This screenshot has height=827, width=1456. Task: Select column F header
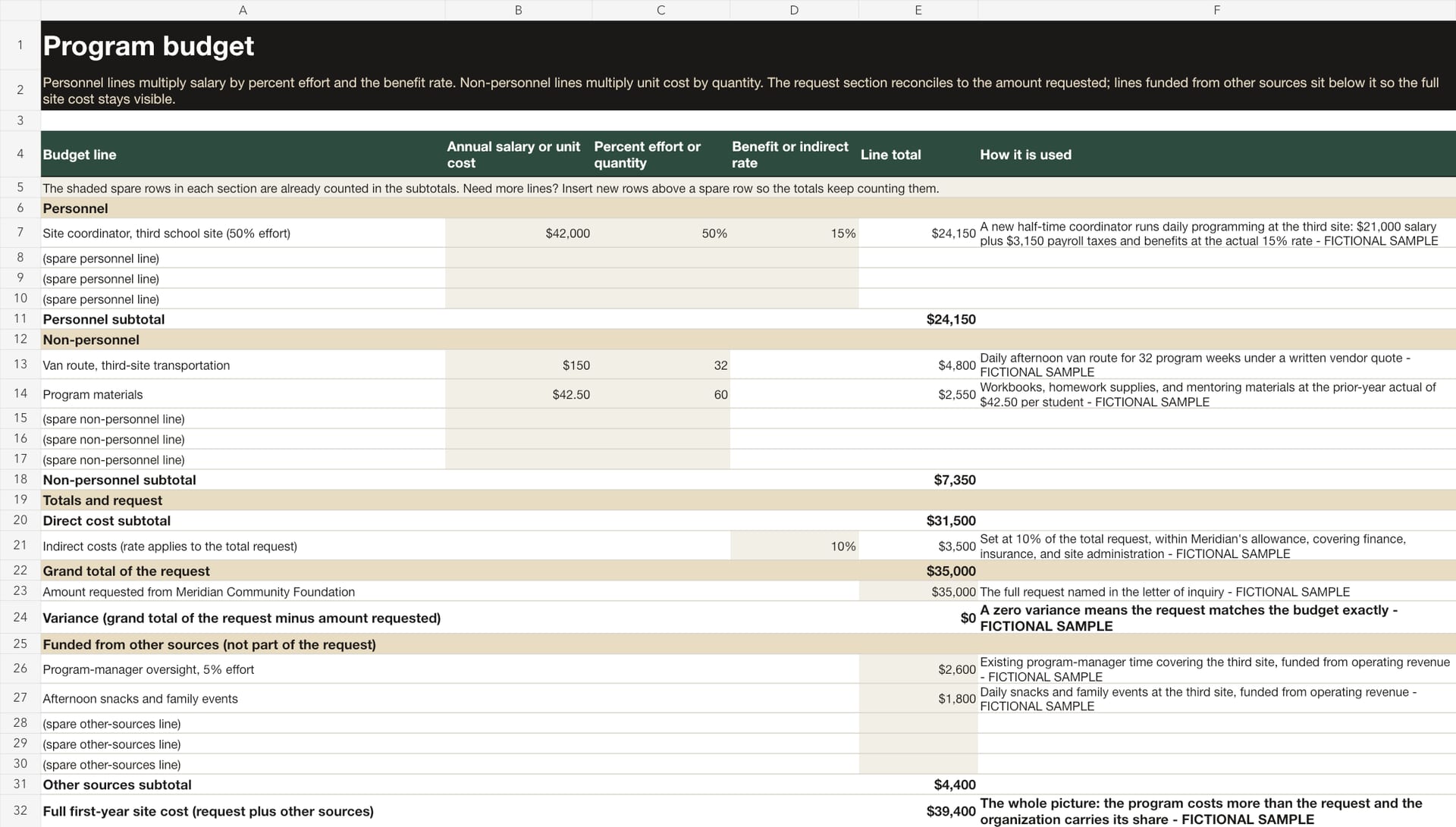pyautogui.click(x=1216, y=10)
